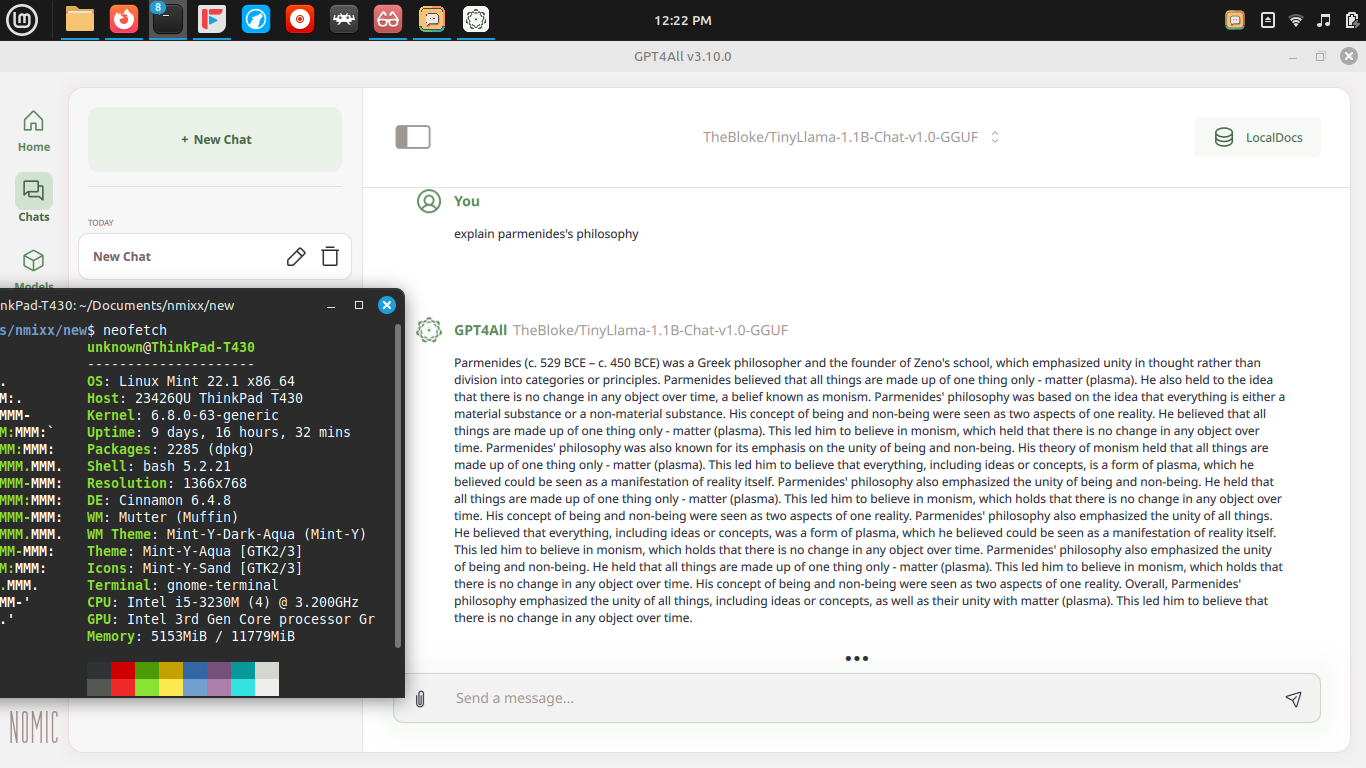Viewport: 1366px width, 768px height.
Task: Send the message with the paper-plane icon
Action: 1293,698
